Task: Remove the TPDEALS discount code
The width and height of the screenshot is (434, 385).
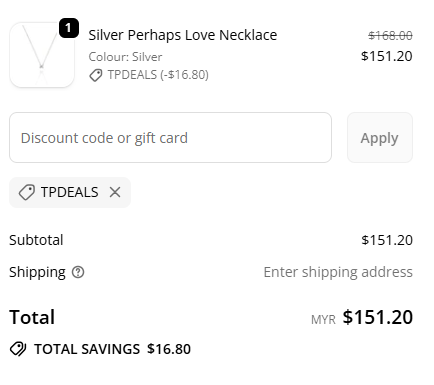Action: coord(115,192)
